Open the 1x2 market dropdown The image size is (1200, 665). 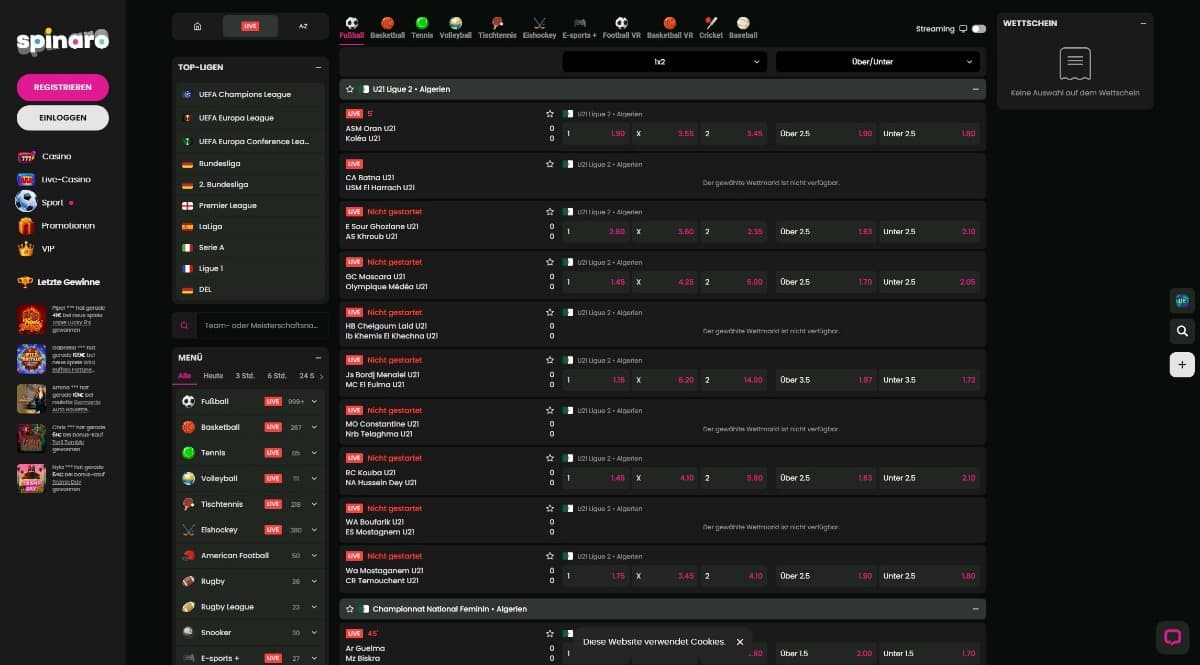point(665,62)
